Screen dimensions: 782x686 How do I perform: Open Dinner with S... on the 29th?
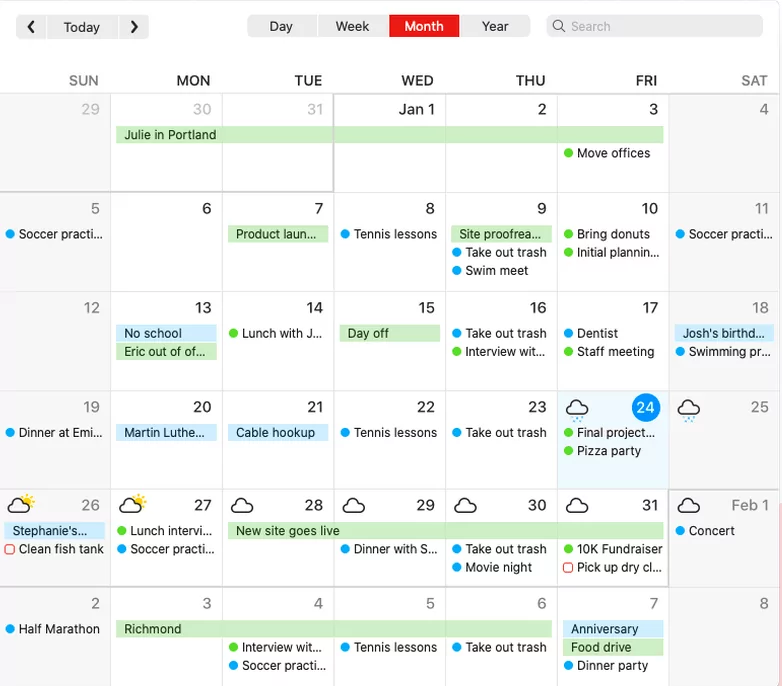[x=389, y=549]
